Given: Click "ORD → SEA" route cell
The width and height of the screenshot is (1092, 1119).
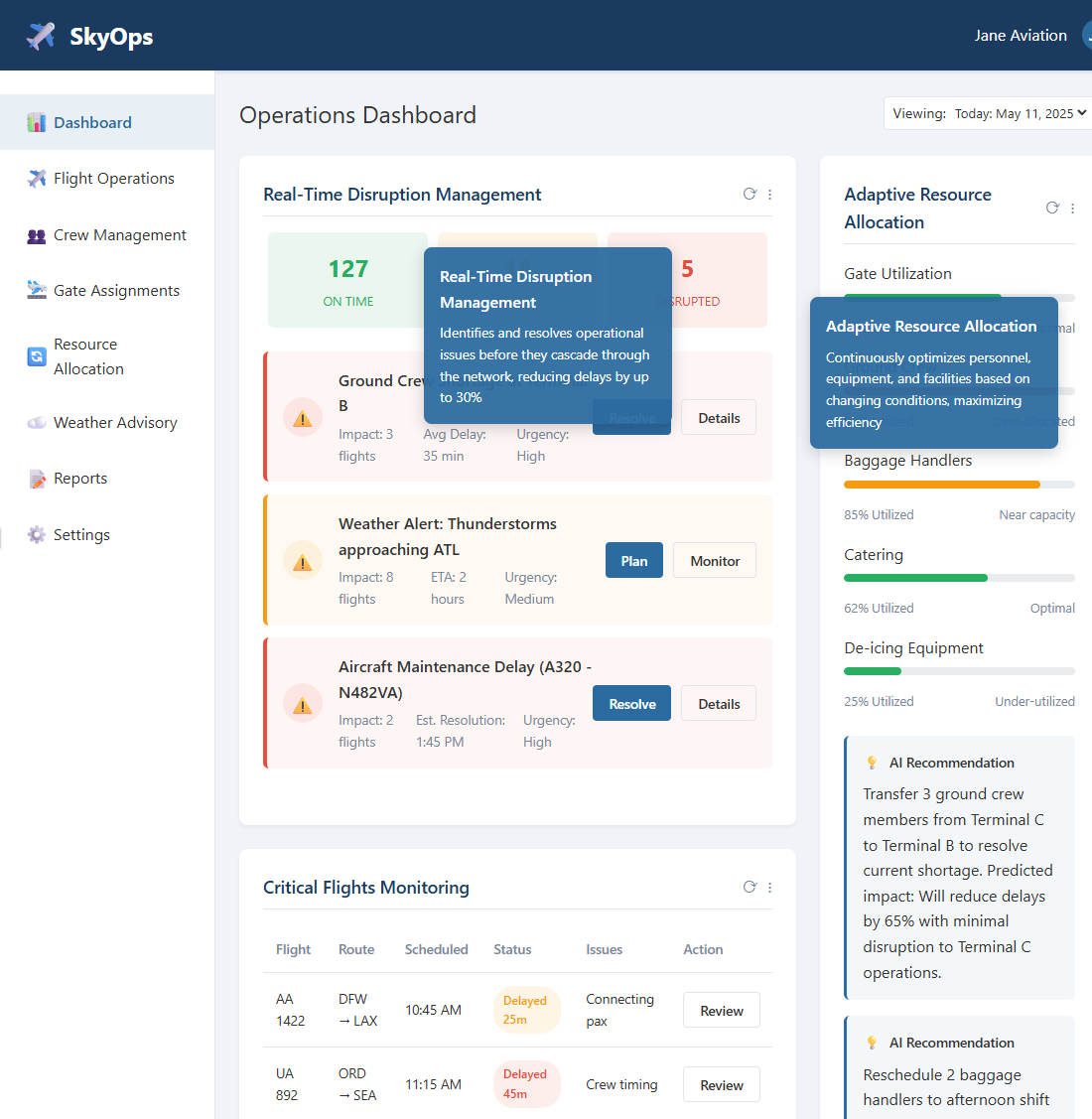Looking at the screenshot, I should point(356,1084).
